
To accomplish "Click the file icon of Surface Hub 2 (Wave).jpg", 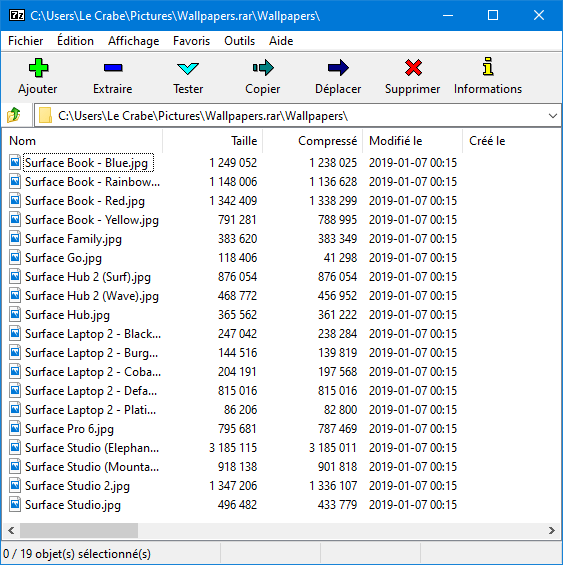I will point(15,296).
